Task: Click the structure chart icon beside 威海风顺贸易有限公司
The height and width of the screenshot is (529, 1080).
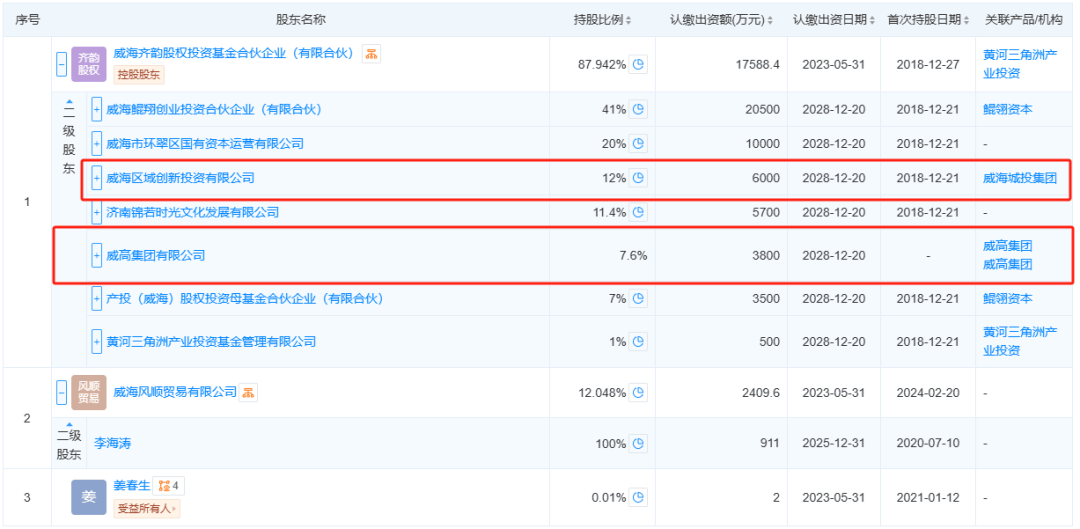Action: pyautogui.click(x=248, y=392)
